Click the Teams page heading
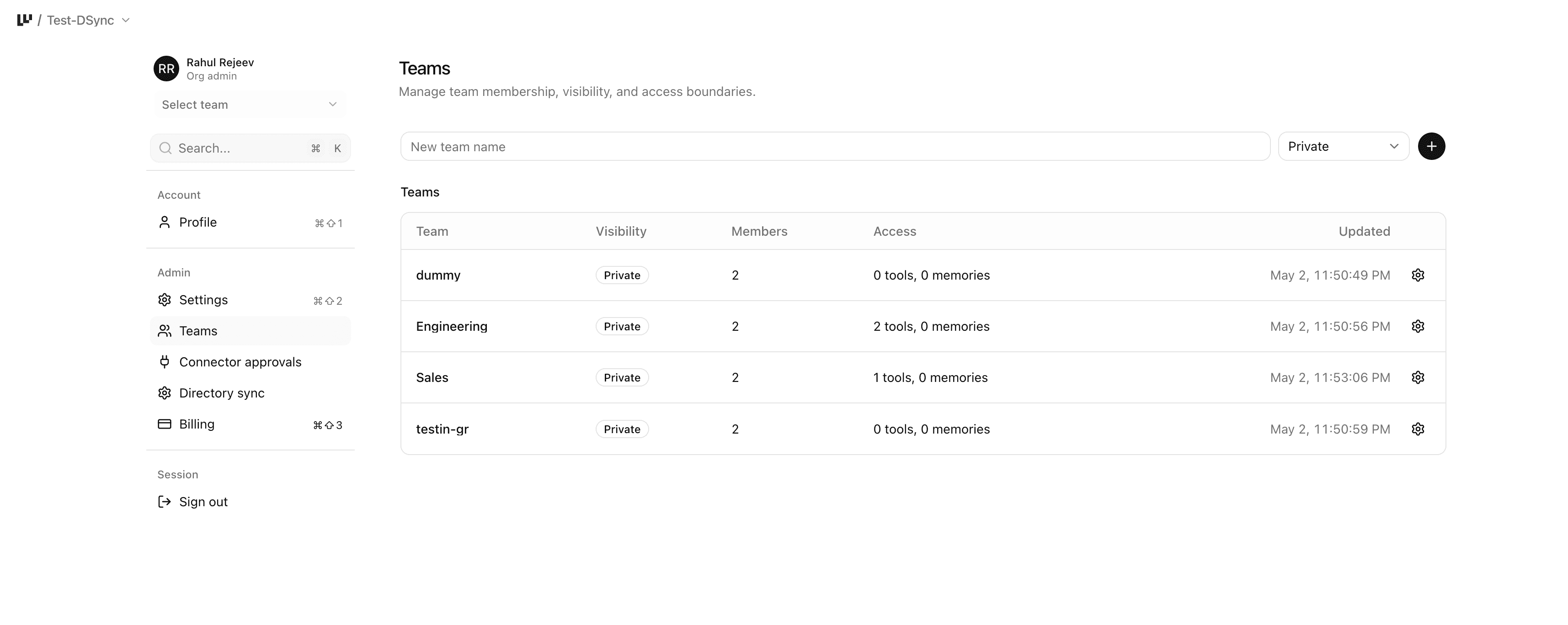The width and height of the screenshot is (1568, 625). (x=424, y=68)
